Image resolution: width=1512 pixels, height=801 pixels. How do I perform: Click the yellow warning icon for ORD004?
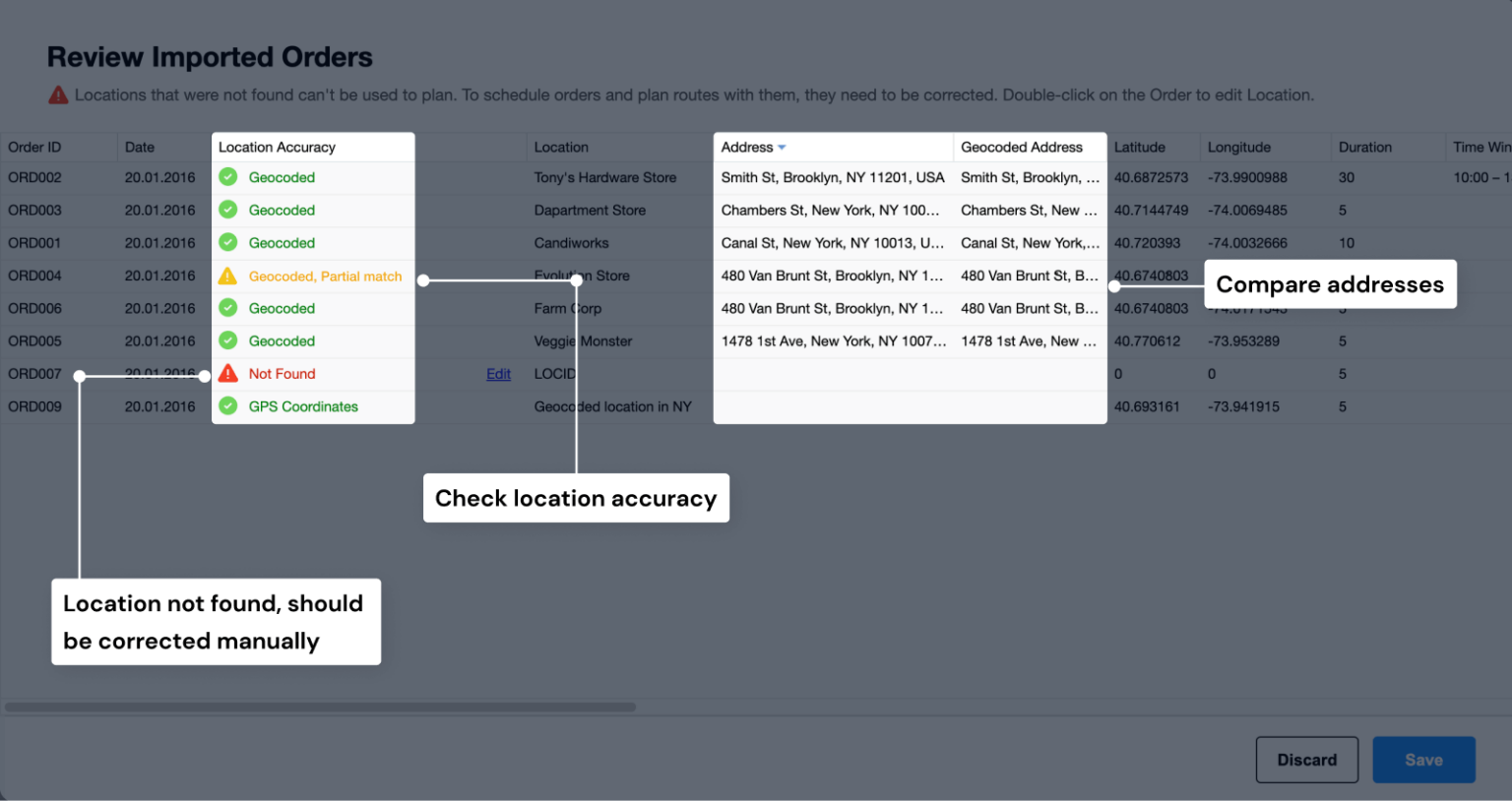(228, 277)
